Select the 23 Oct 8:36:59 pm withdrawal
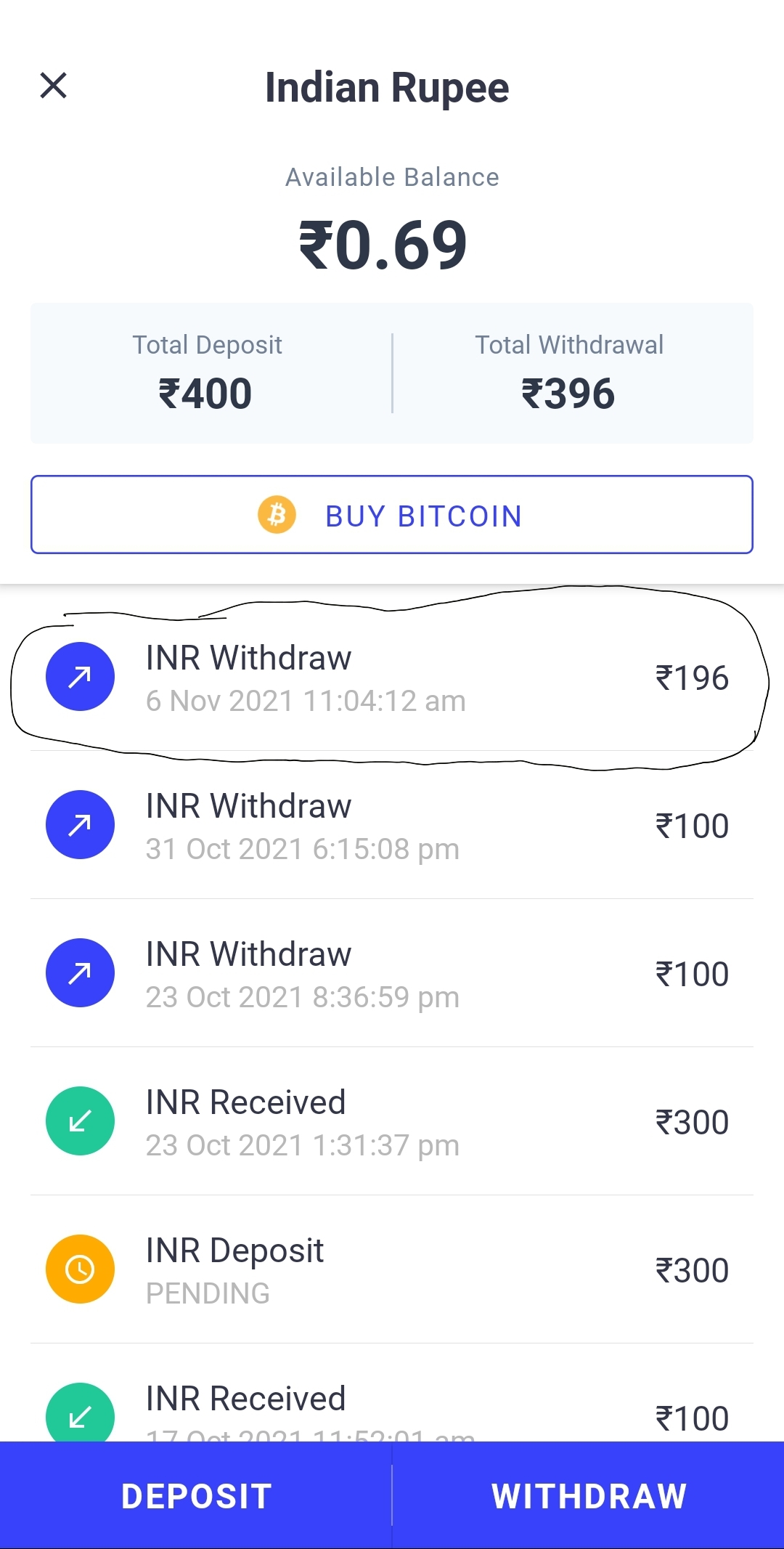Screen dimensions: 784x1549 [x=392, y=975]
